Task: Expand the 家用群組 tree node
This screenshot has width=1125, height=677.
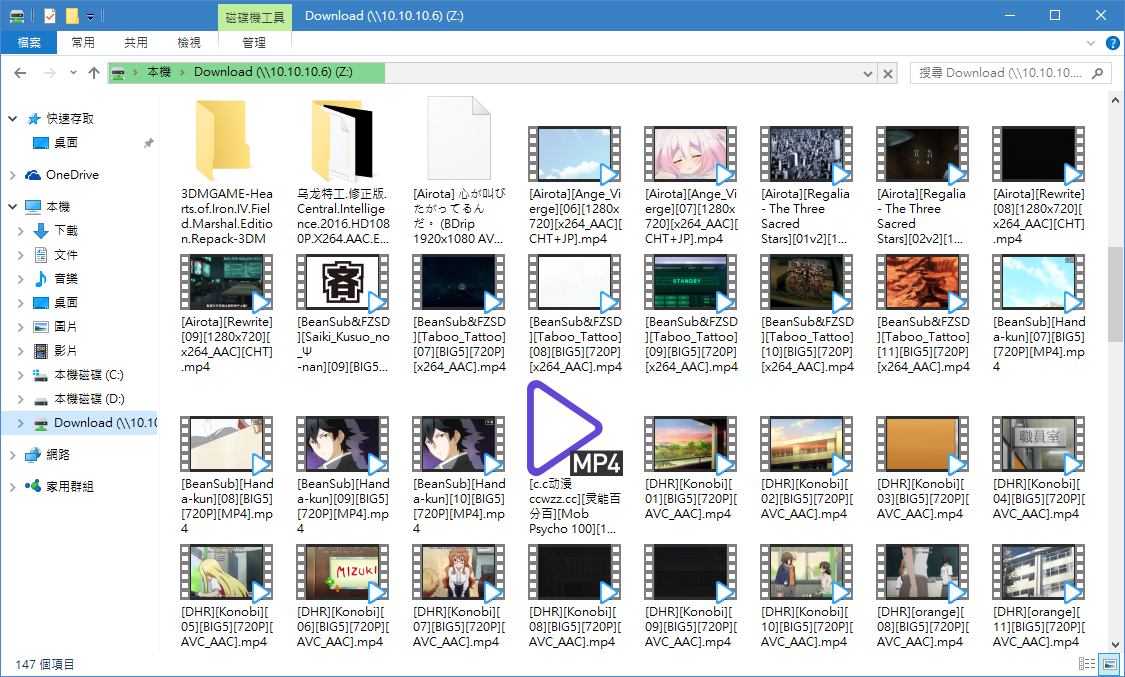Action: [x=12, y=487]
